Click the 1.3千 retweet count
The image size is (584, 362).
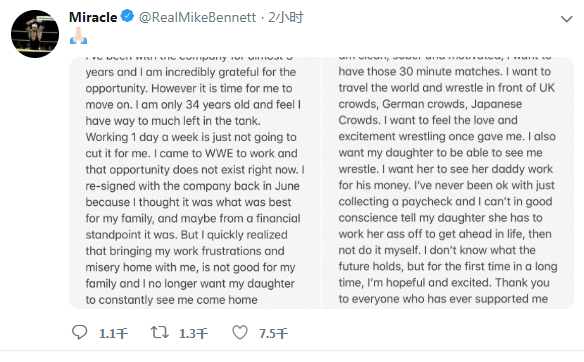point(193,333)
